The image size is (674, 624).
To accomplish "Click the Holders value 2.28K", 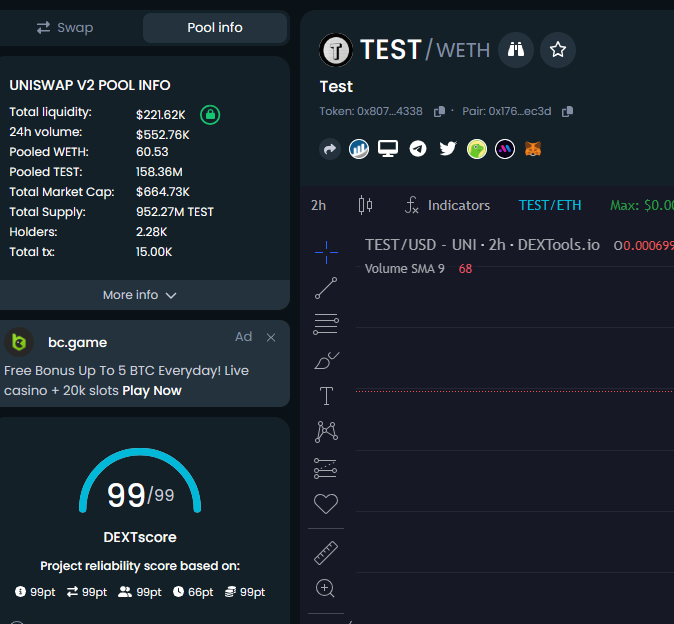I will [x=151, y=232].
